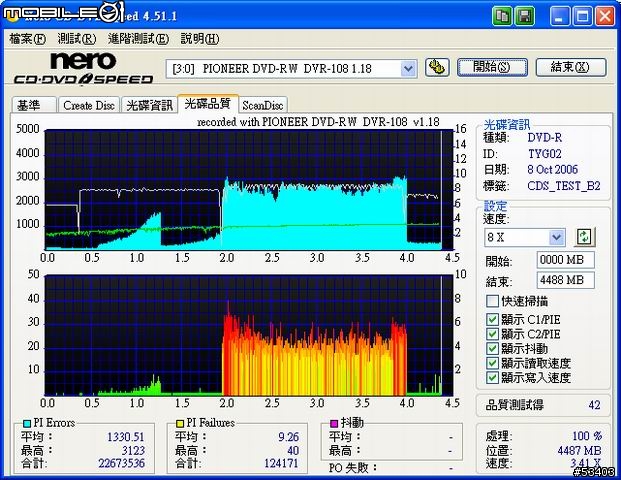Switch to the 光碟資訊 tab
The image size is (621, 480).
coord(149,105)
